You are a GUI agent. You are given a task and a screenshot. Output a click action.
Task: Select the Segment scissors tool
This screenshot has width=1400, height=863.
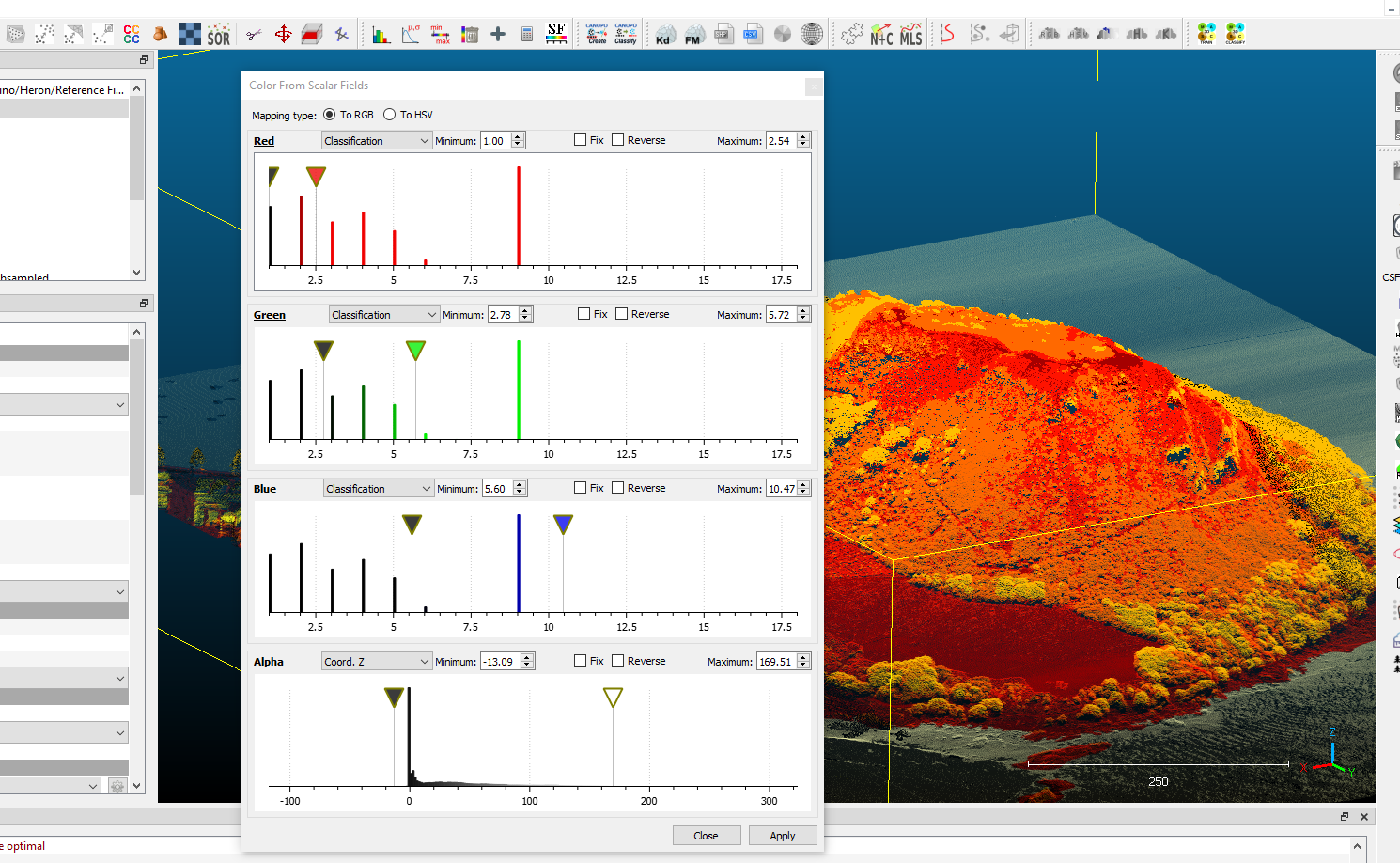(254, 35)
